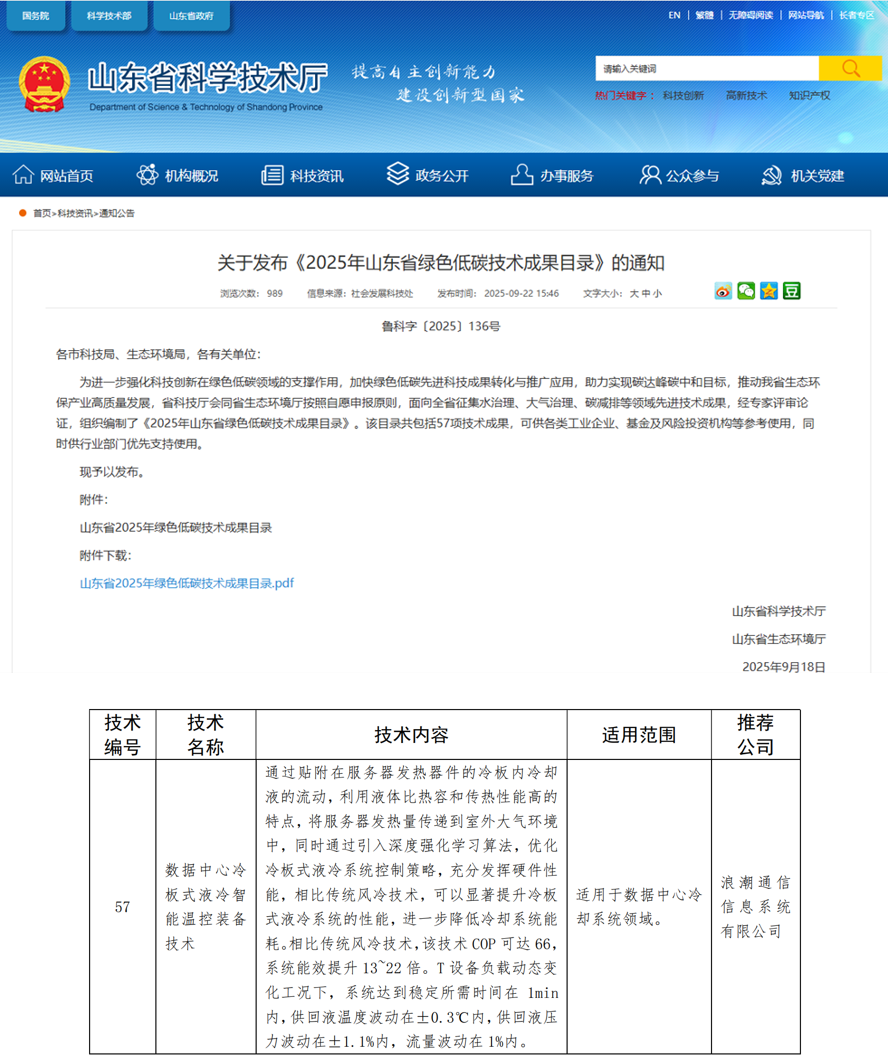Open 长者专区 seniors section
Image resolution: width=888 pixels, height=1057 pixels.
pyautogui.click(x=856, y=15)
